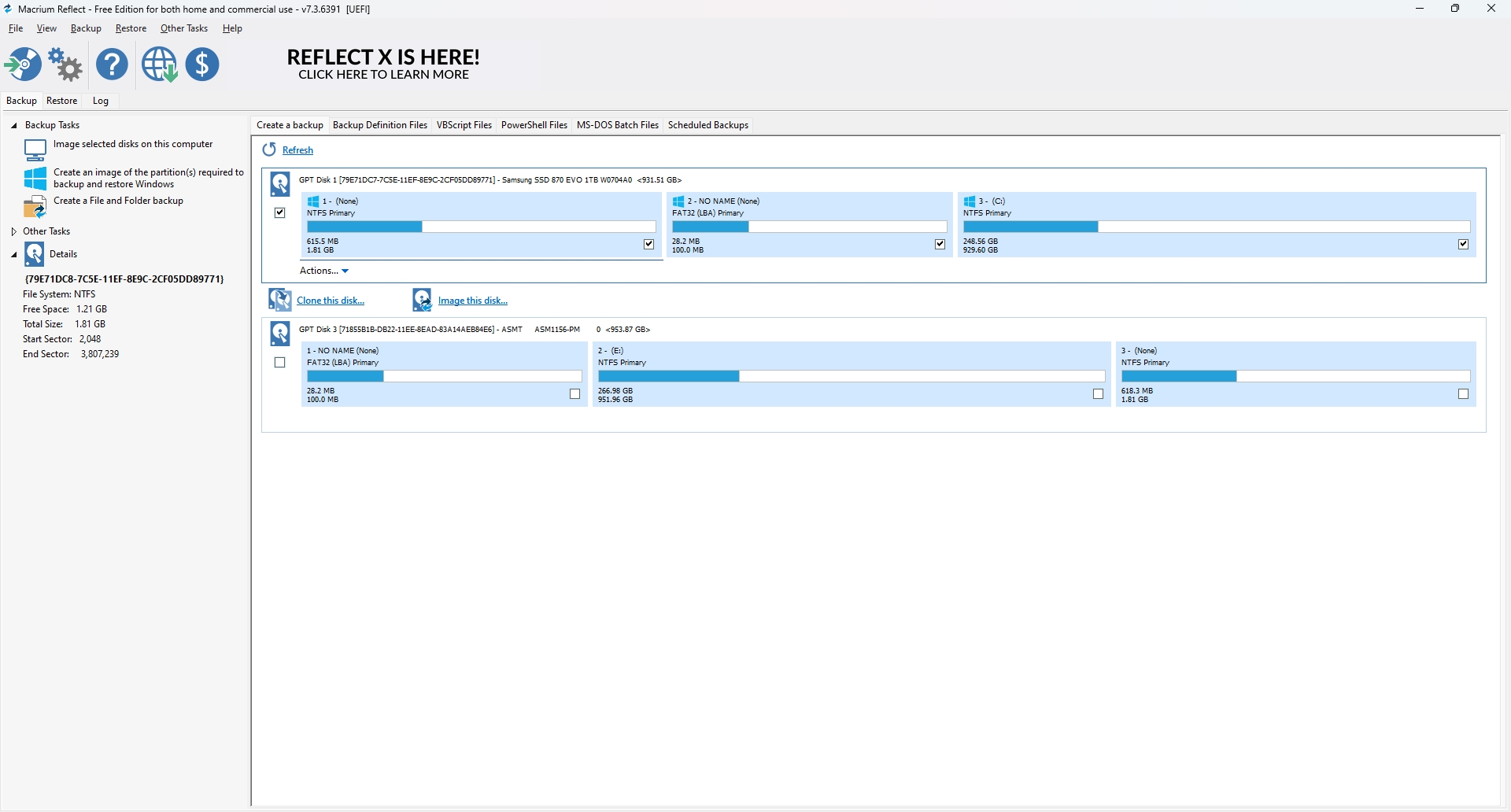Switch to the Restore tab under toolbar
This screenshot has width=1511, height=812.
pyautogui.click(x=61, y=101)
